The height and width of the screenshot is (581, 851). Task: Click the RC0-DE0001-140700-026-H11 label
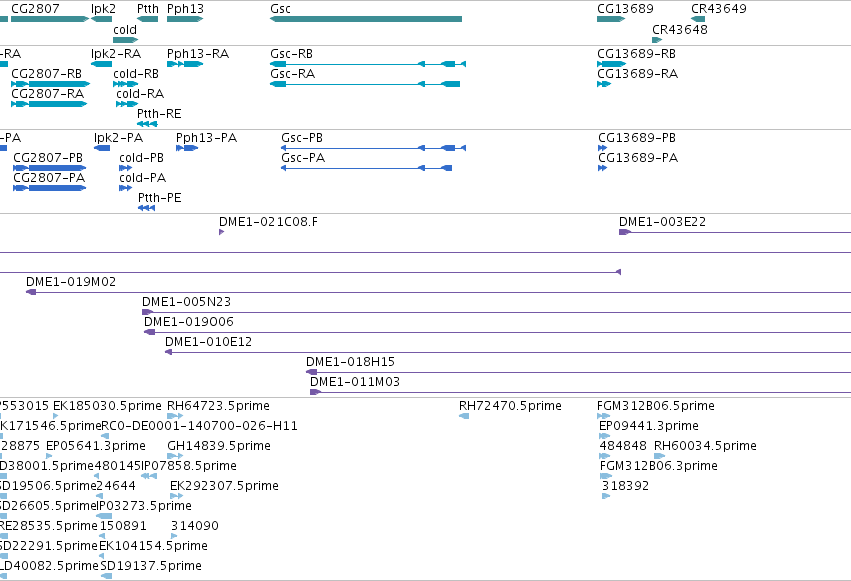click(x=199, y=426)
